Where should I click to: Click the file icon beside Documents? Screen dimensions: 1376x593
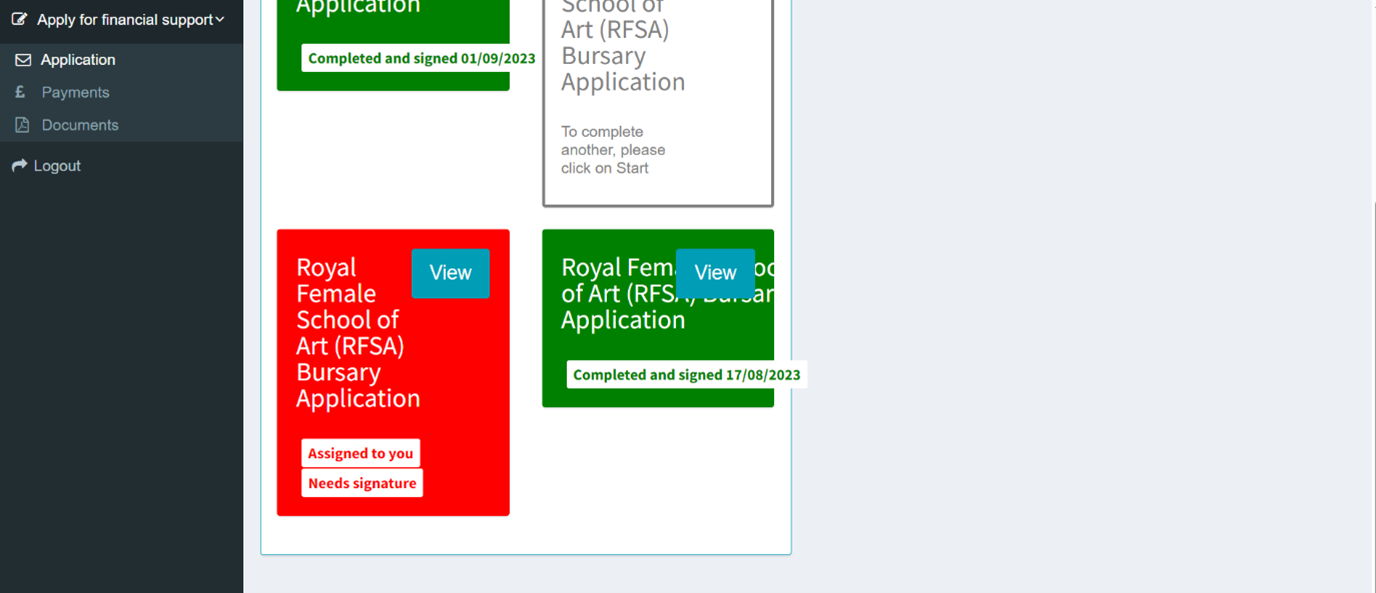[22, 125]
